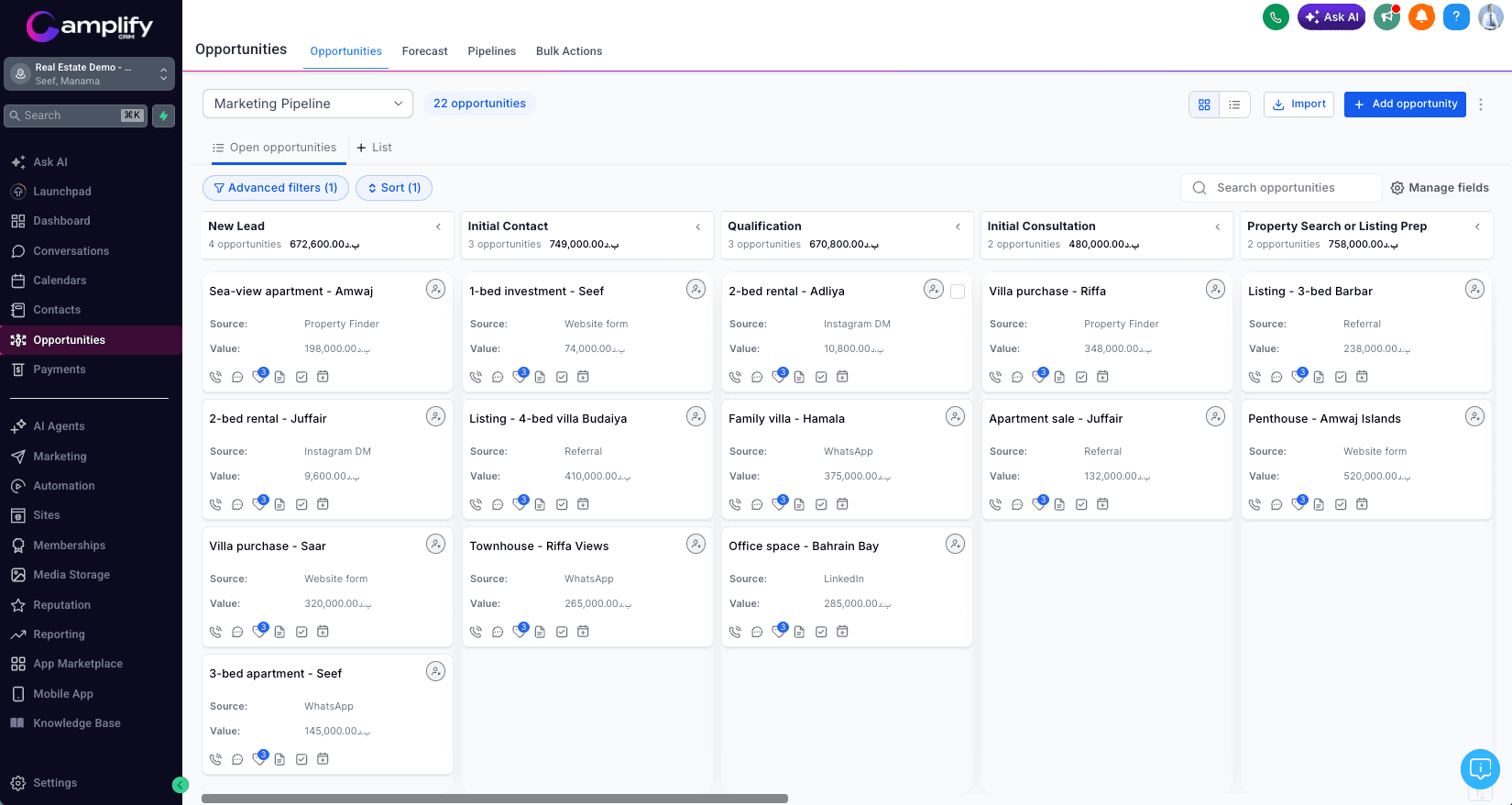Image resolution: width=1512 pixels, height=805 pixels.
Task: Expand the Real Estate Demo account switcher
Action: pyautogui.click(x=89, y=74)
